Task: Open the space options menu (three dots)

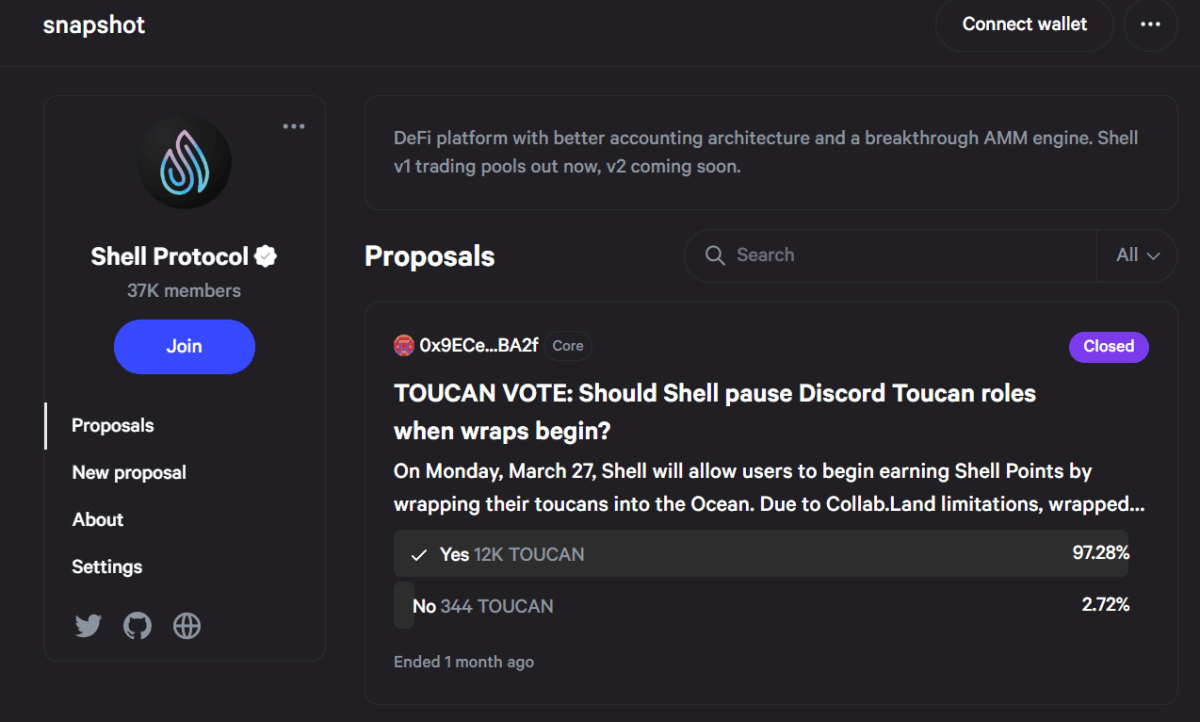Action: [x=293, y=125]
